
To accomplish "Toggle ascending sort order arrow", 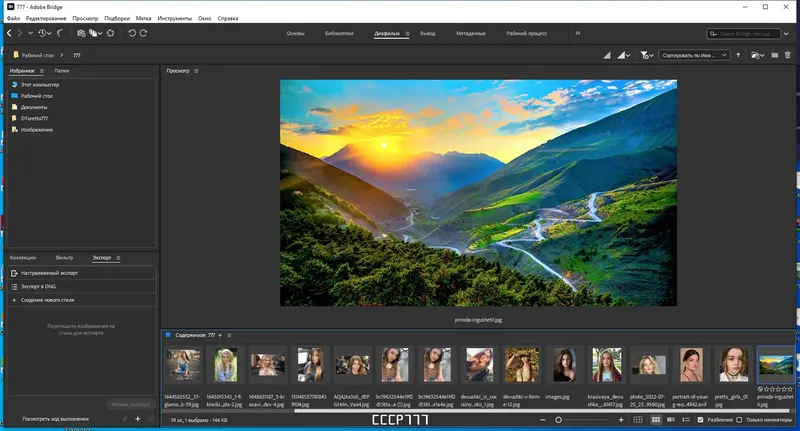I will click(x=738, y=55).
